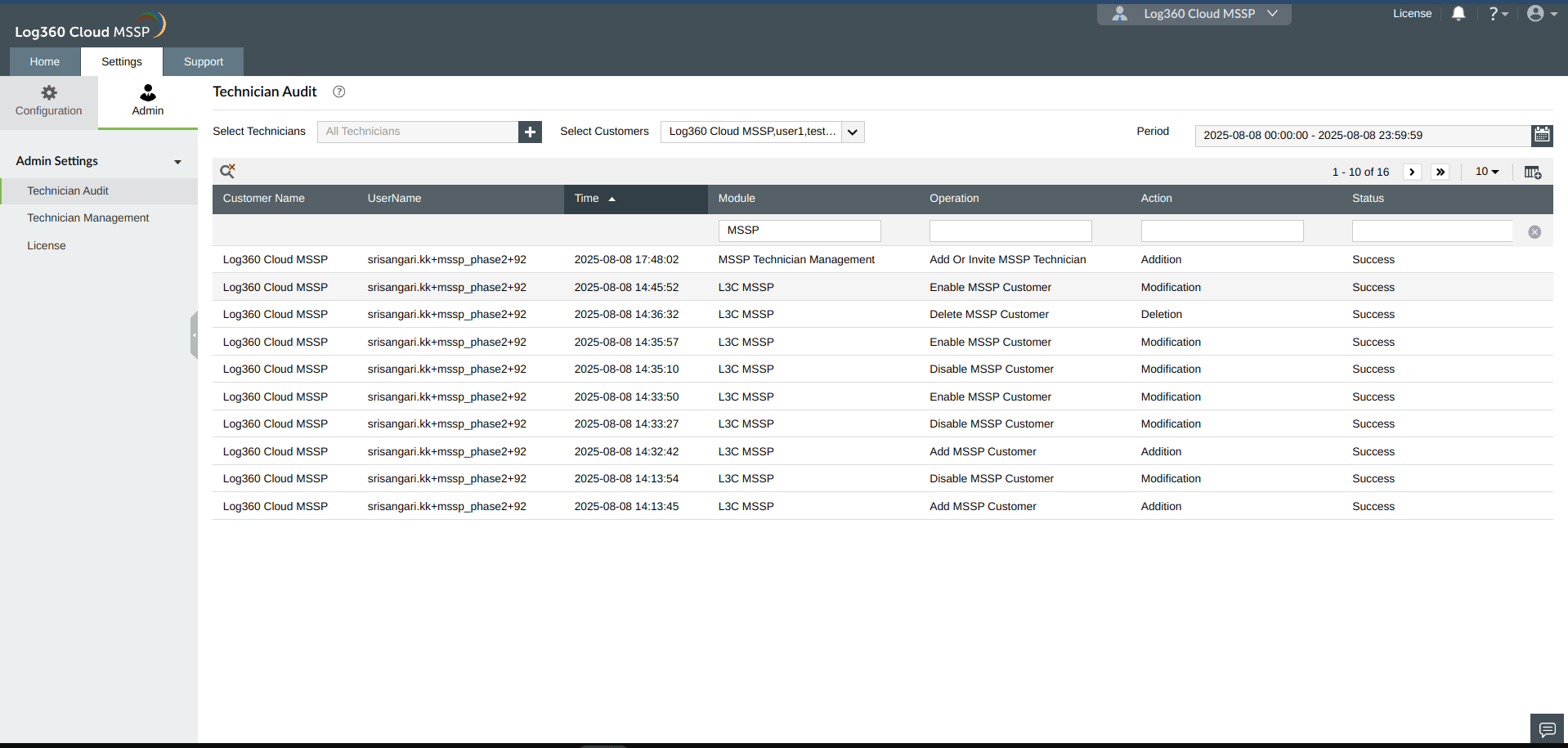Switch to the Support tab
The width and height of the screenshot is (1568, 748).
coord(203,61)
